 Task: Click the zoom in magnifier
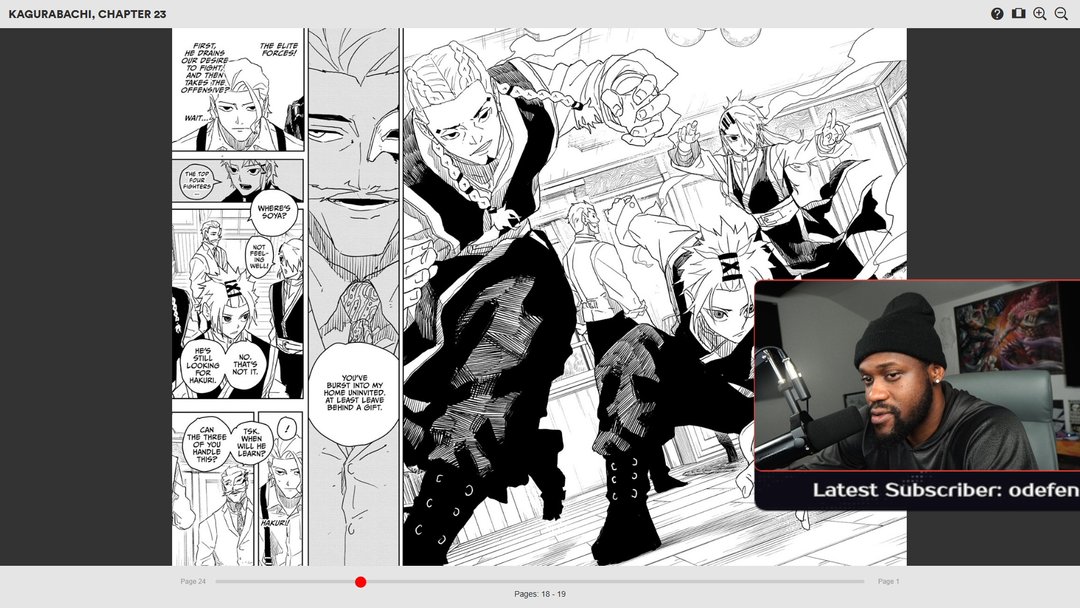tap(1040, 14)
